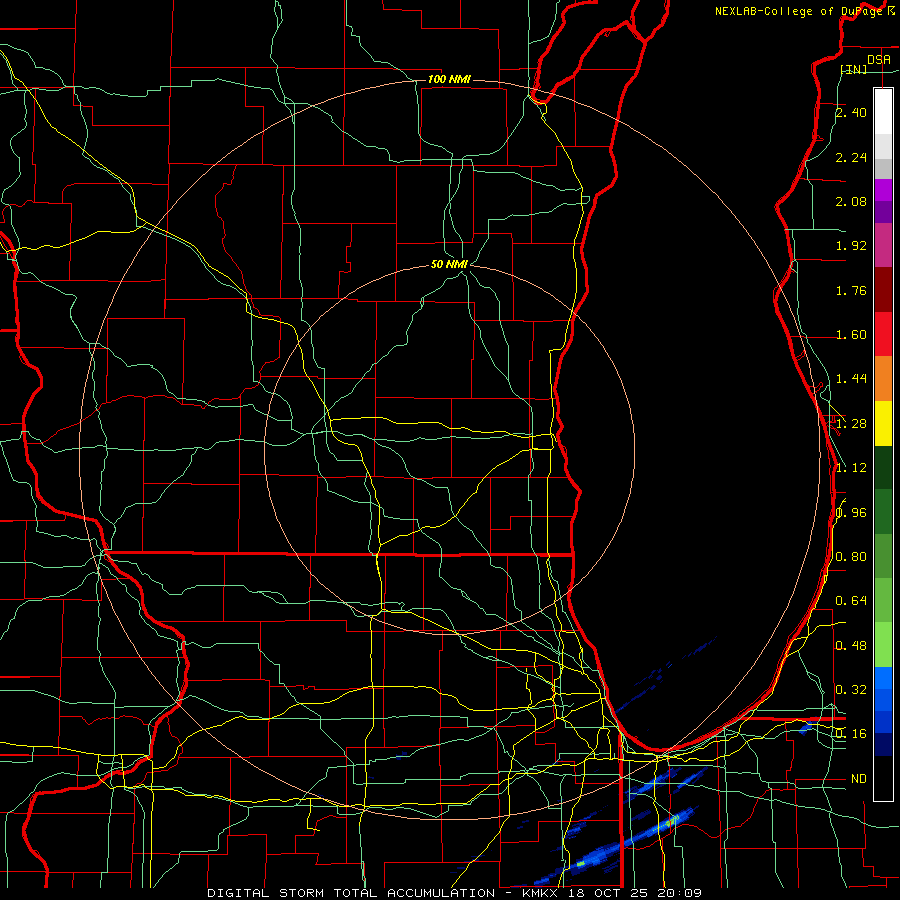Pick the medium green swatch beside 0.80
The height and width of the screenshot is (900, 900).
click(x=883, y=556)
